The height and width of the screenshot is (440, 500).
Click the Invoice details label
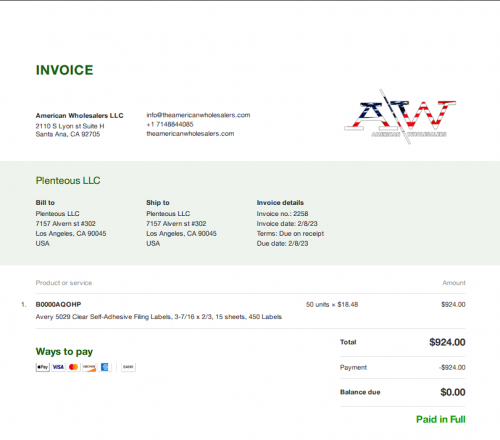pyautogui.click(x=280, y=203)
